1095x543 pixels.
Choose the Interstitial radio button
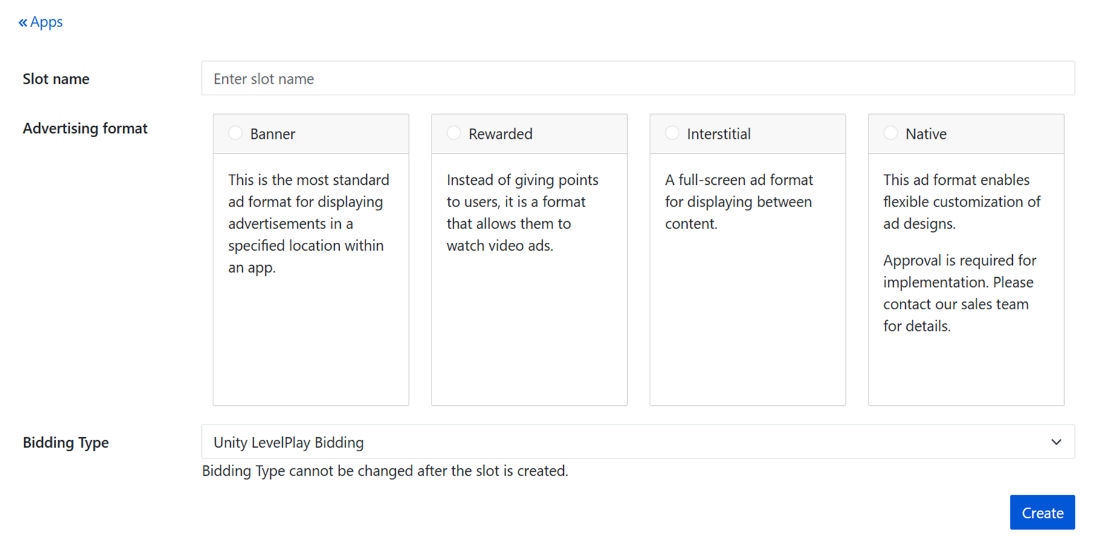click(x=672, y=133)
